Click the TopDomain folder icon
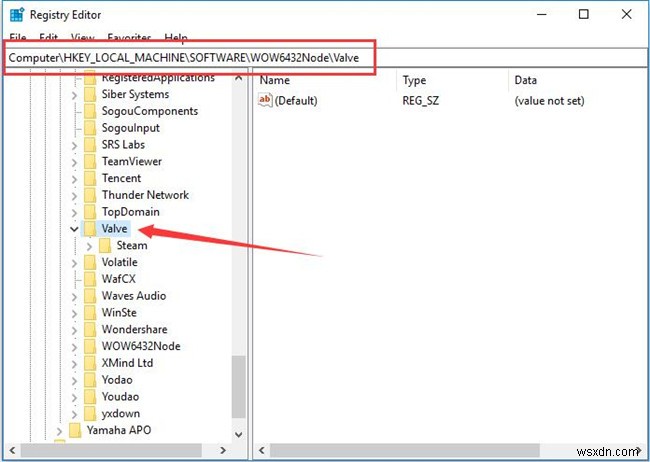The height and width of the screenshot is (462, 650). click(90, 212)
